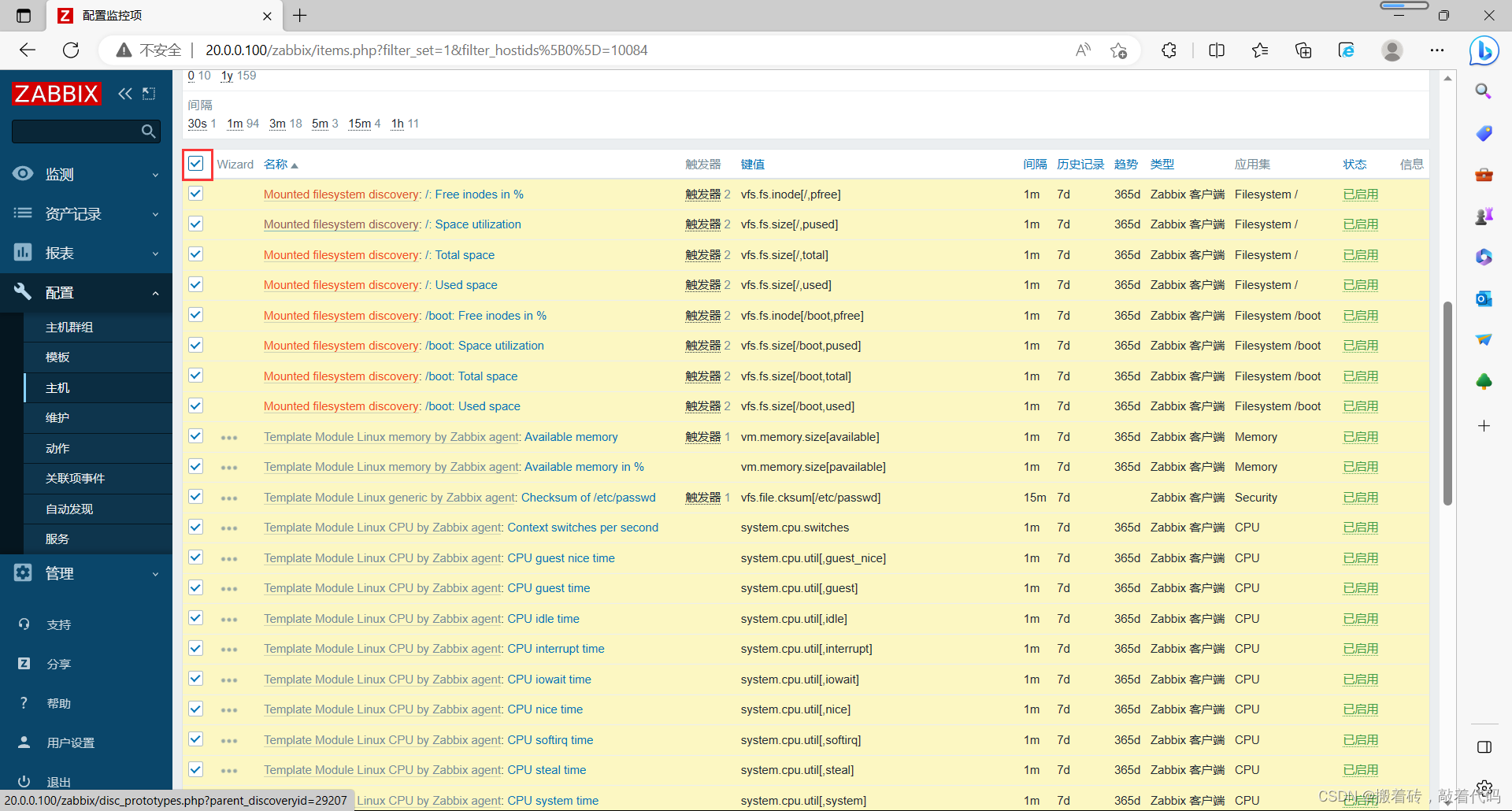Click 已启用 status for CPU nice time
Viewport: 1512px width, 811px height.
1360,709
